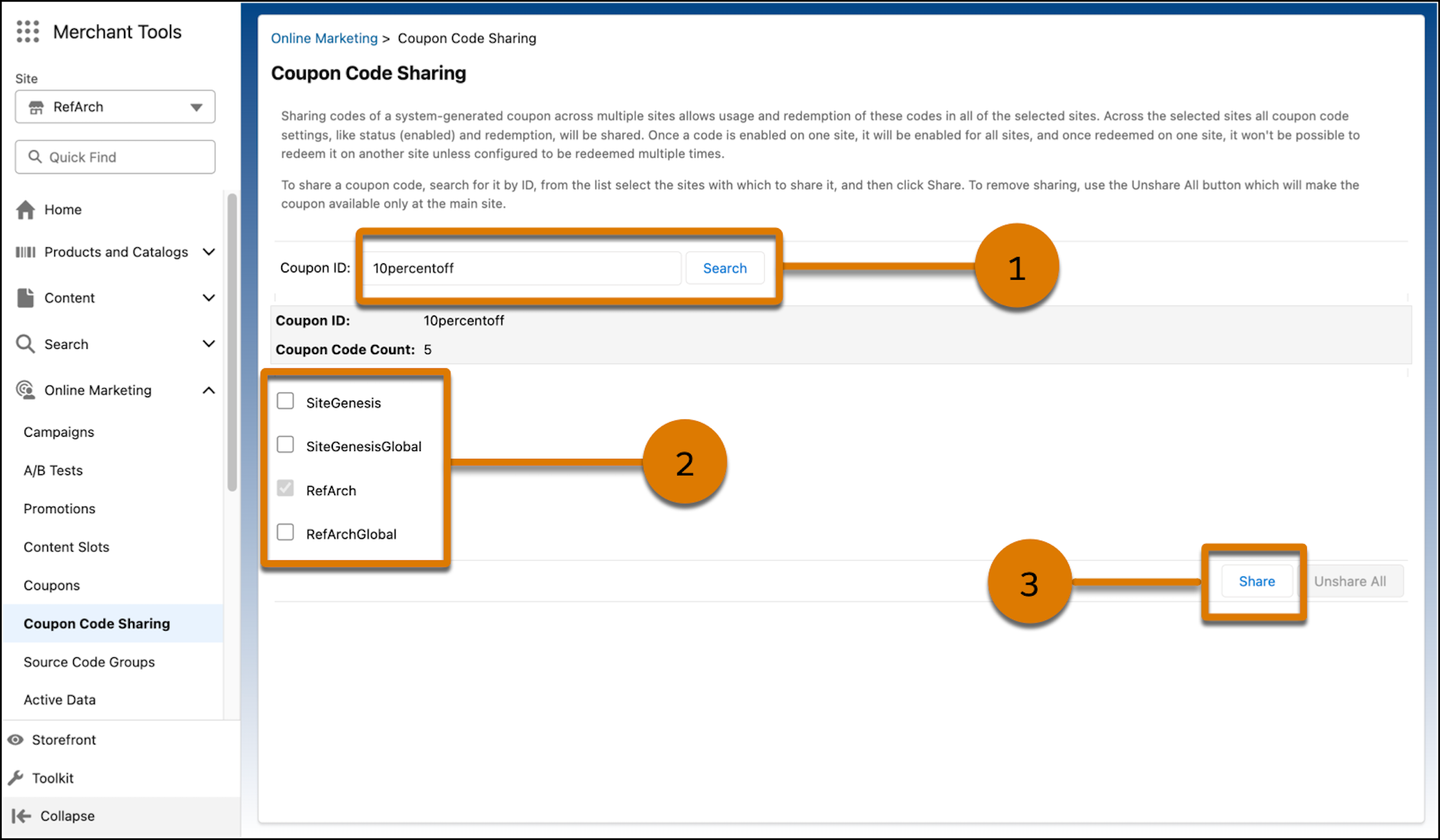Enable the SiteGenesisGlobal checkbox

(285, 445)
